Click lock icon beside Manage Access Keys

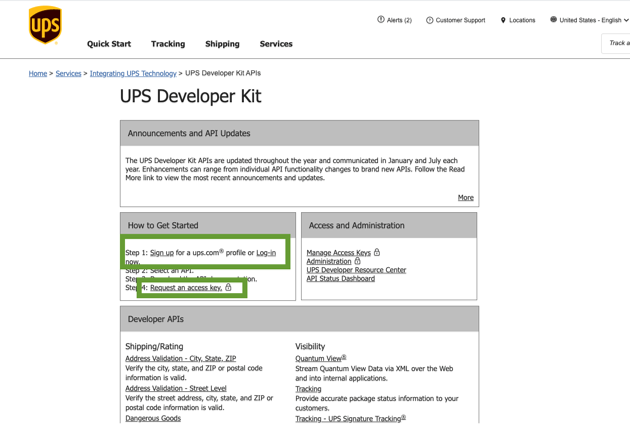(x=377, y=253)
